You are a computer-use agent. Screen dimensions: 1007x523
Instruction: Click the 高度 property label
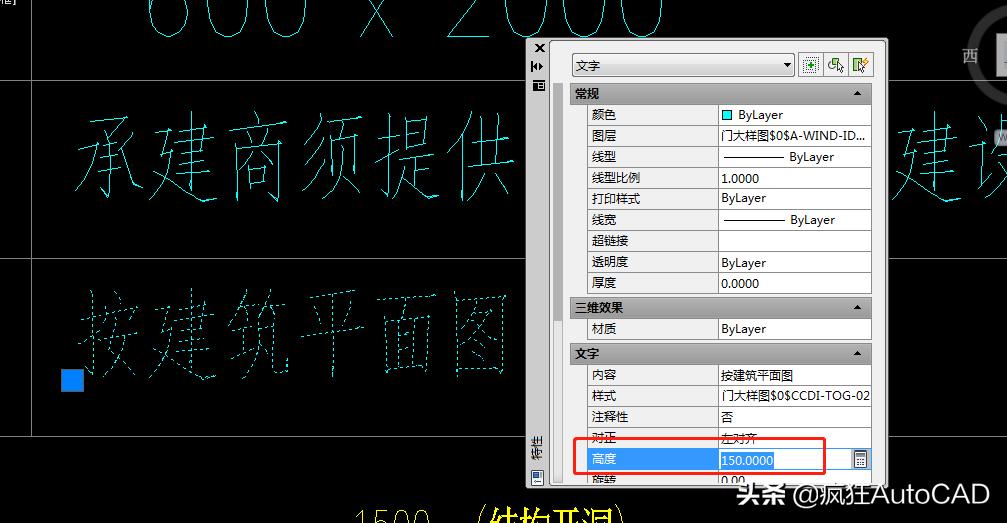pos(604,459)
